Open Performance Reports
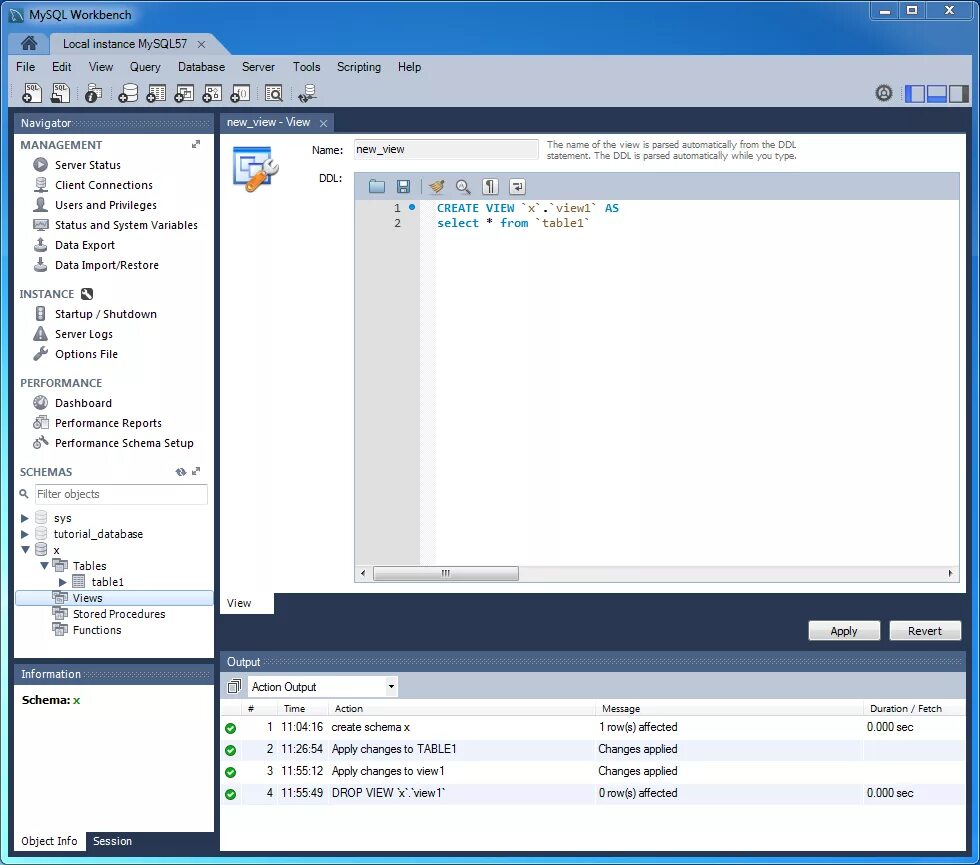The image size is (980, 865). tap(108, 423)
